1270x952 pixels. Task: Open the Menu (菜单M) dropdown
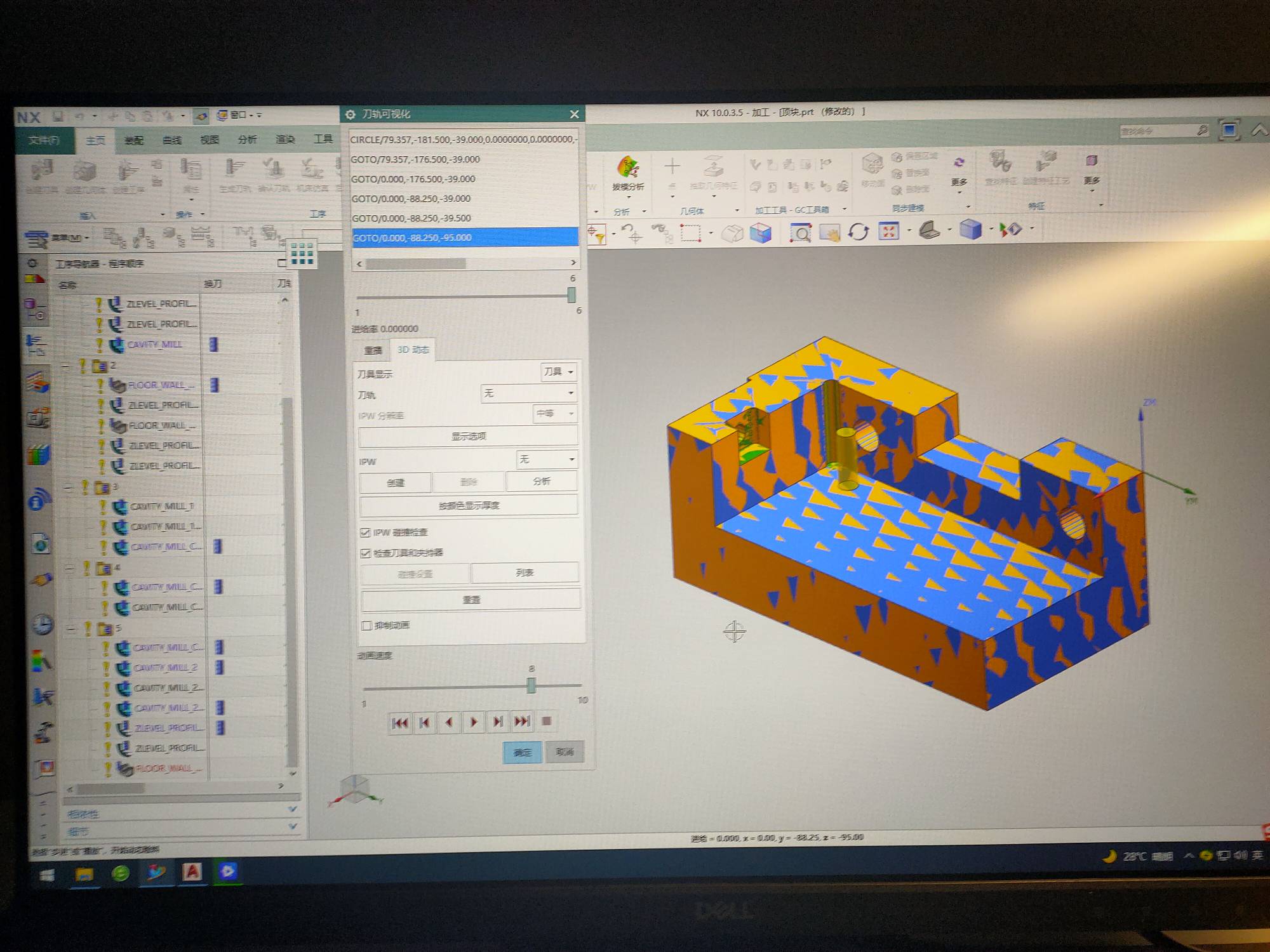coord(58,239)
